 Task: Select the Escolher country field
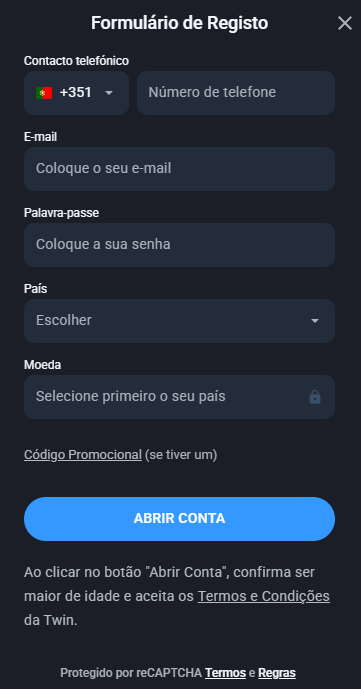tap(179, 321)
